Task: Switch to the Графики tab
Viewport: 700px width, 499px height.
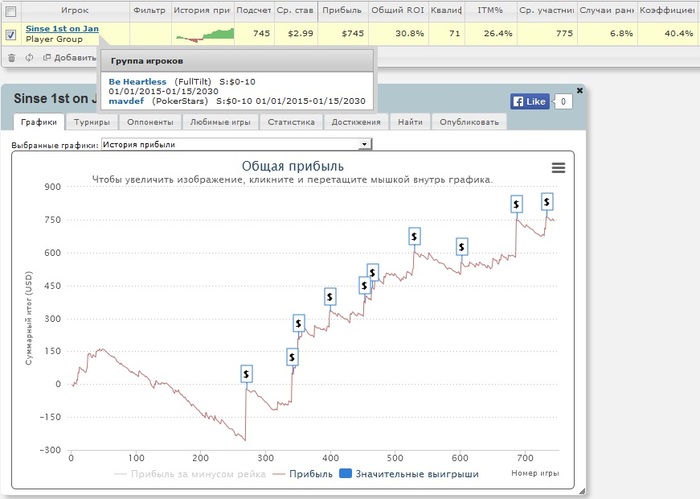Action: tap(39, 122)
